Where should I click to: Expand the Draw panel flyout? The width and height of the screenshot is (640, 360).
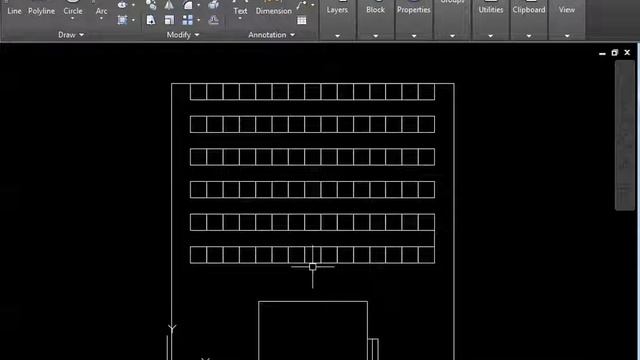click(71, 35)
